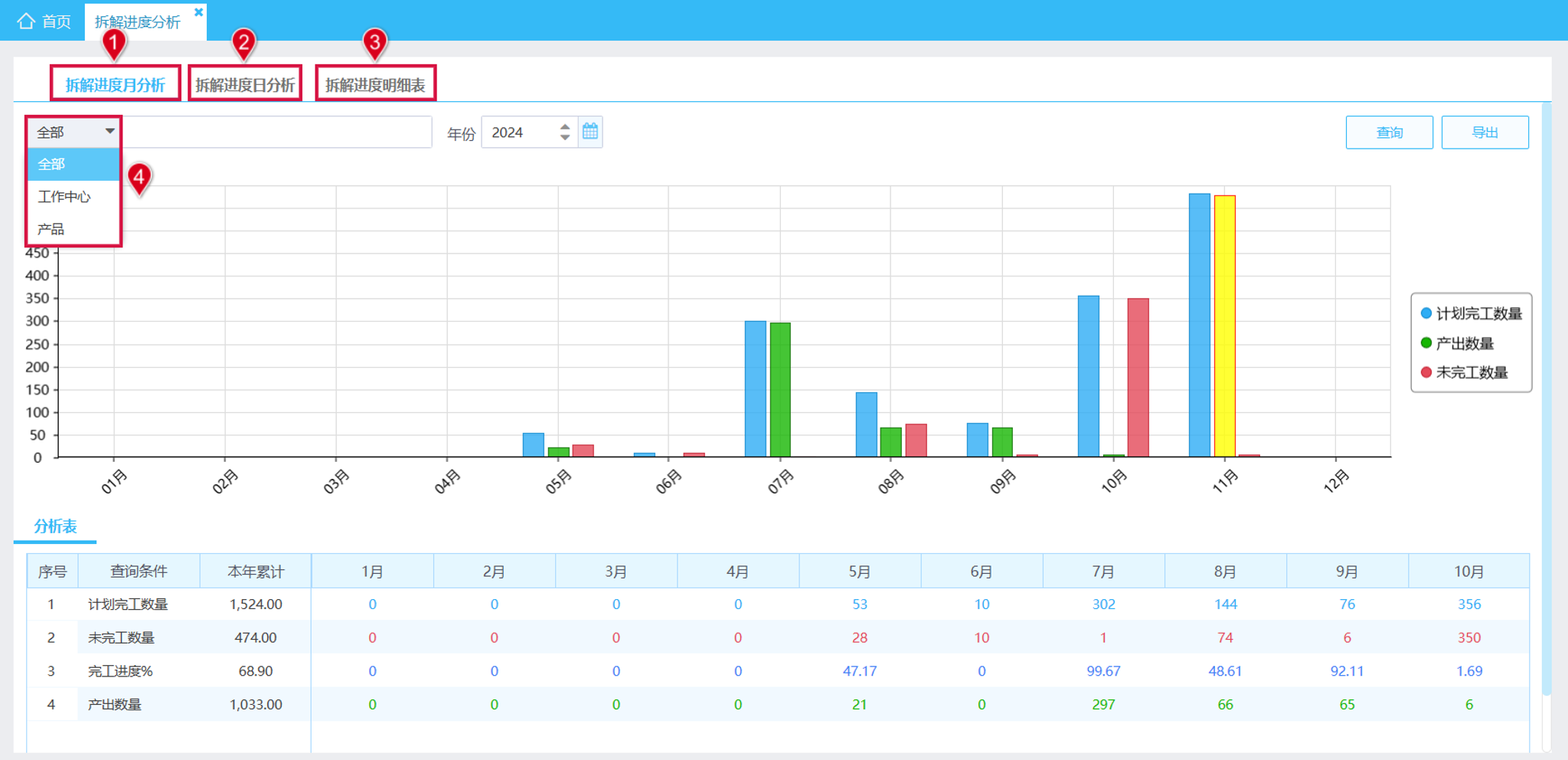Increase the year with the up arrow
This screenshot has width=1568, height=760.
click(x=565, y=126)
